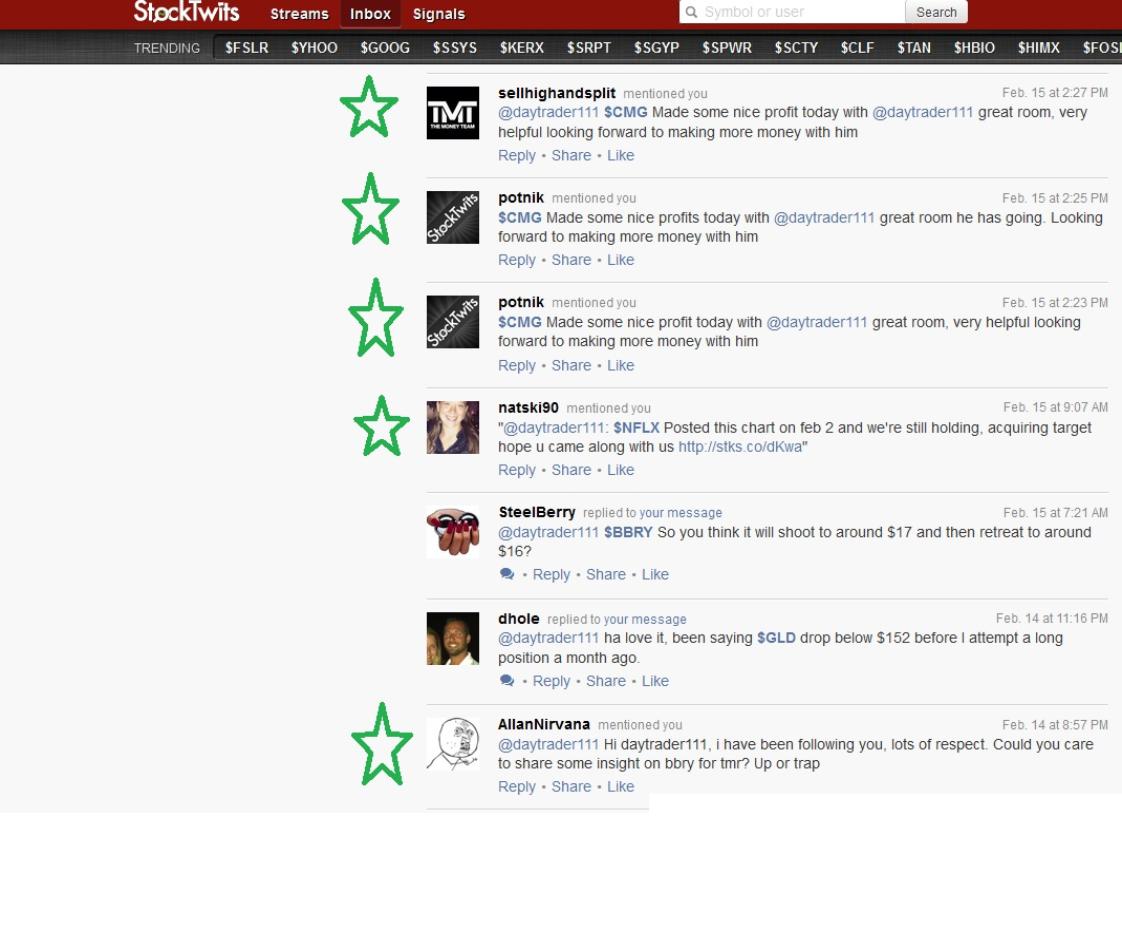Click AllanNirvana's meme face avatar
Viewport: 1122px width, 950px height.
click(452, 743)
